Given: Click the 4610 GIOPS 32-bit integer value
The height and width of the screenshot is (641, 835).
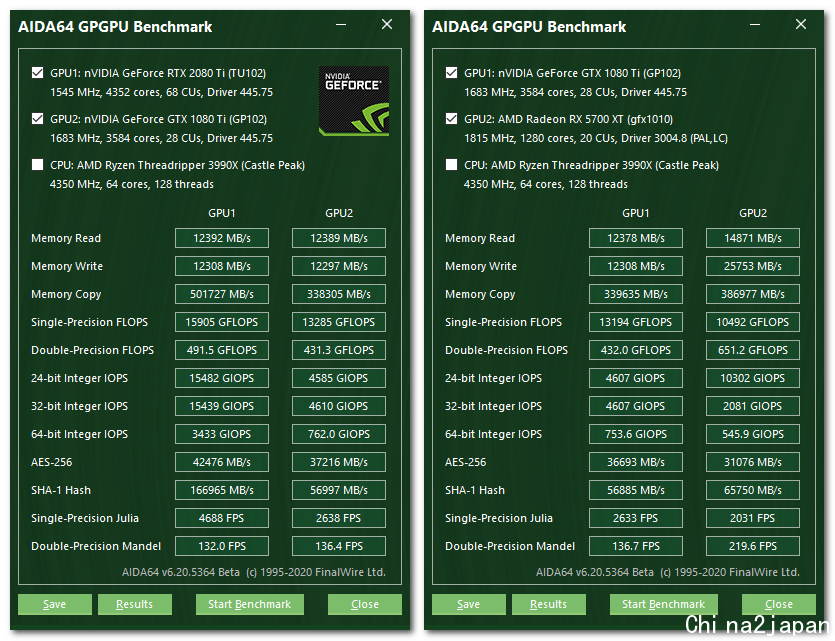Looking at the screenshot, I should pyautogui.click(x=339, y=406).
